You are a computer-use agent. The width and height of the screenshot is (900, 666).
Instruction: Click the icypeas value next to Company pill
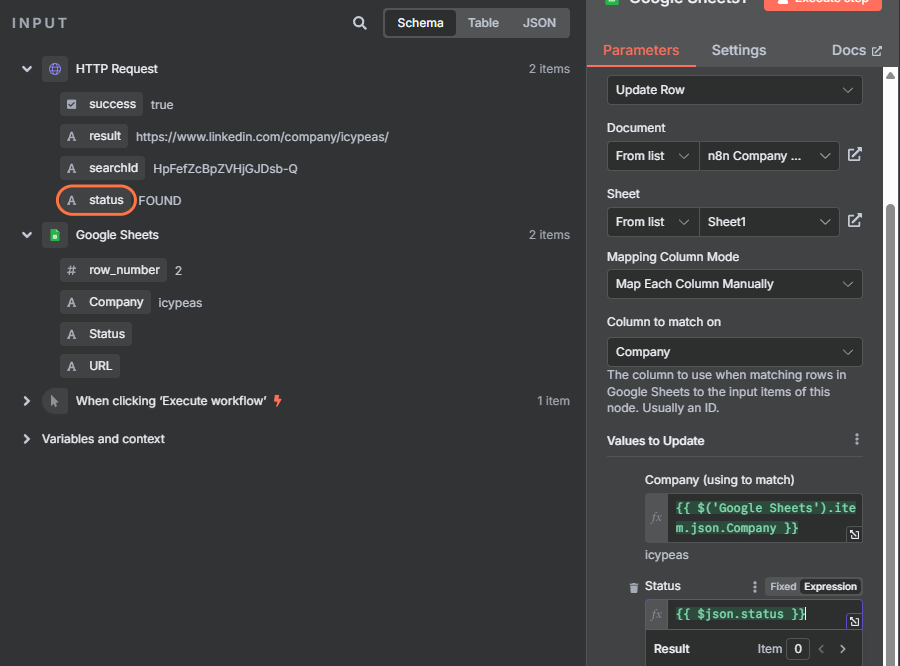(180, 303)
